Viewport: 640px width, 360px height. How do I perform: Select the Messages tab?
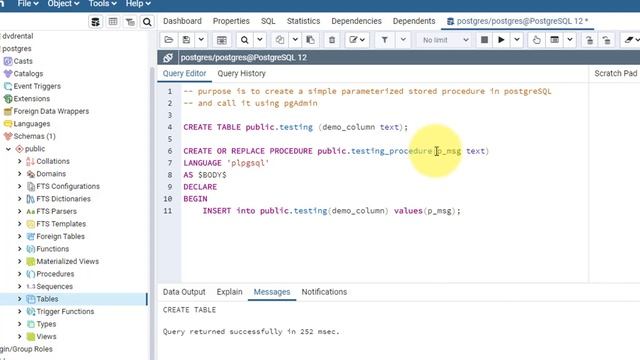coord(272,292)
